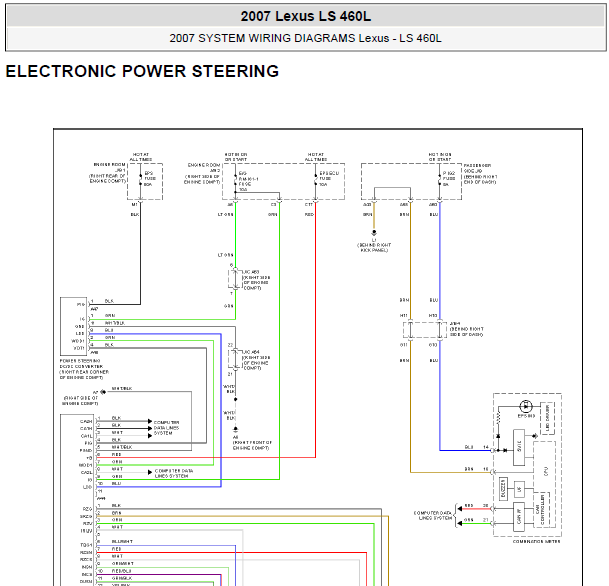
Task: Click the "2007 Lexus LS 460L" title
Action: tap(306, 16)
